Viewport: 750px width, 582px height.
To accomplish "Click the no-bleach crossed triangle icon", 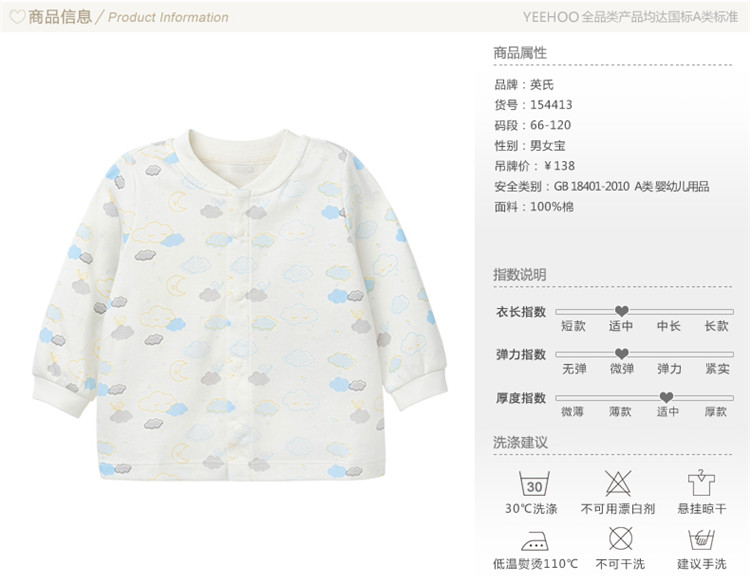I will [x=618, y=483].
